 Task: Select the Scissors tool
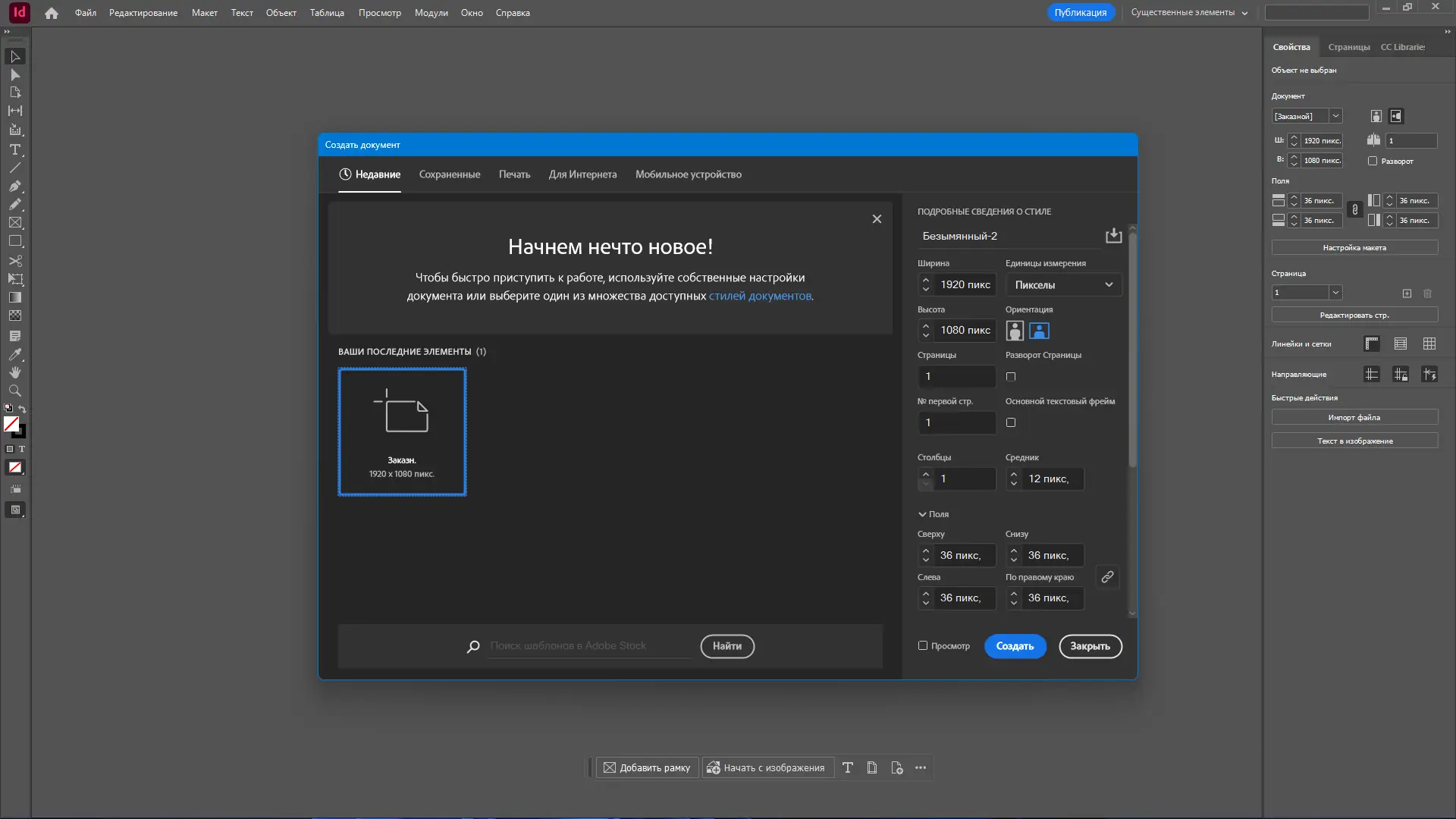click(x=15, y=260)
